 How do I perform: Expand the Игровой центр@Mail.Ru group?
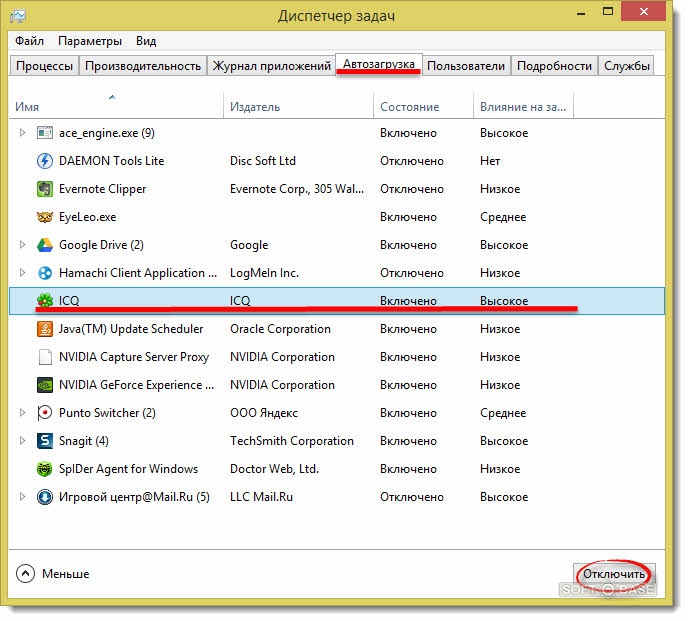pyautogui.click(x=23, y=497)
